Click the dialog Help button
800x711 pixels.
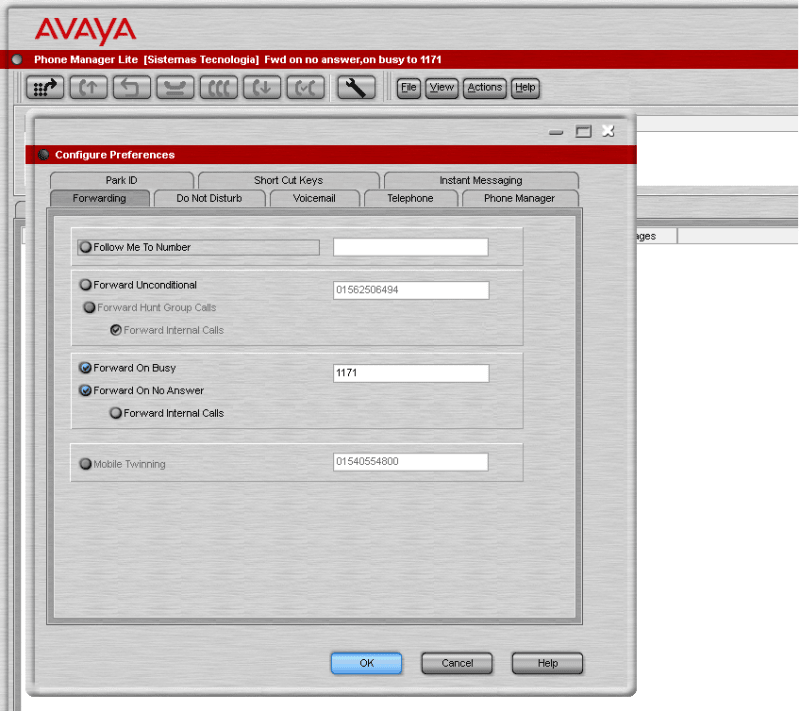pos(547,663)
